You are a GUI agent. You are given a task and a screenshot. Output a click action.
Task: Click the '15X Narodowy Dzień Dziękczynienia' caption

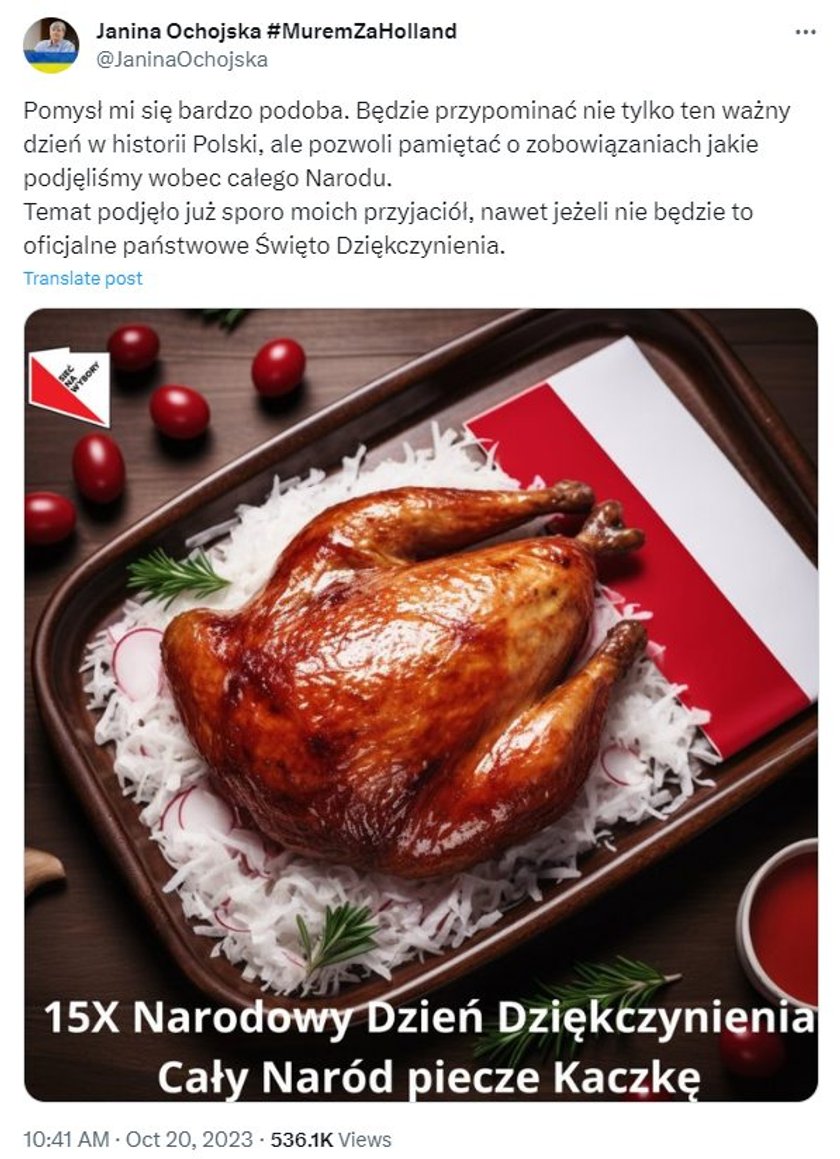[430, 1019]
